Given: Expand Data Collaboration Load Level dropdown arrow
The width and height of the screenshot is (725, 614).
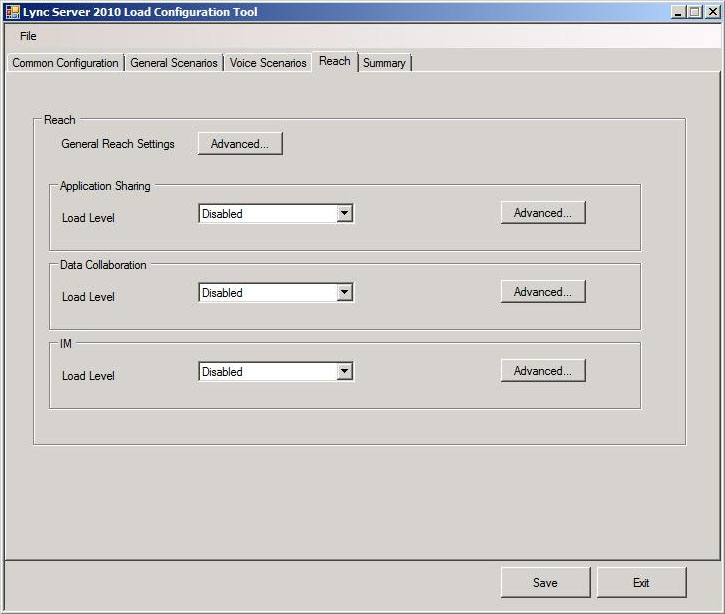Looking at the screenshot, I should [x=344, y=293].
